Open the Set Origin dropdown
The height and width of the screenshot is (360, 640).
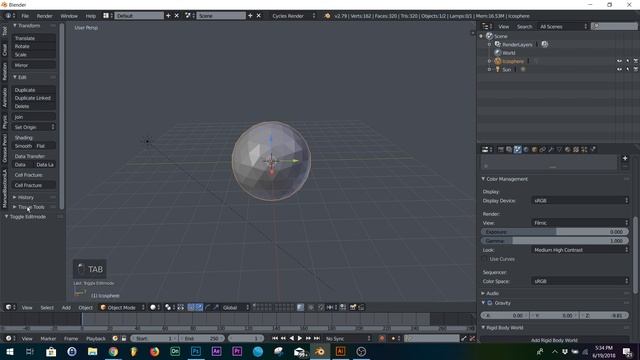[34, 127]
